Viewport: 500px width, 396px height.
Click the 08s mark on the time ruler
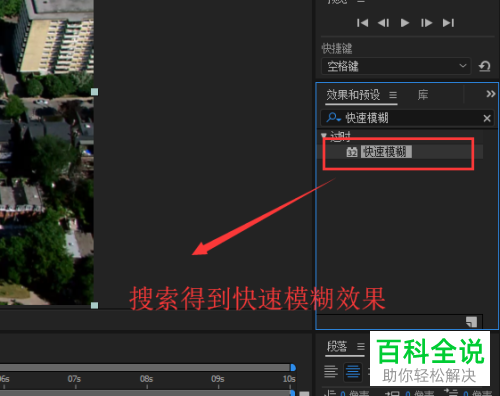(146, 379)
